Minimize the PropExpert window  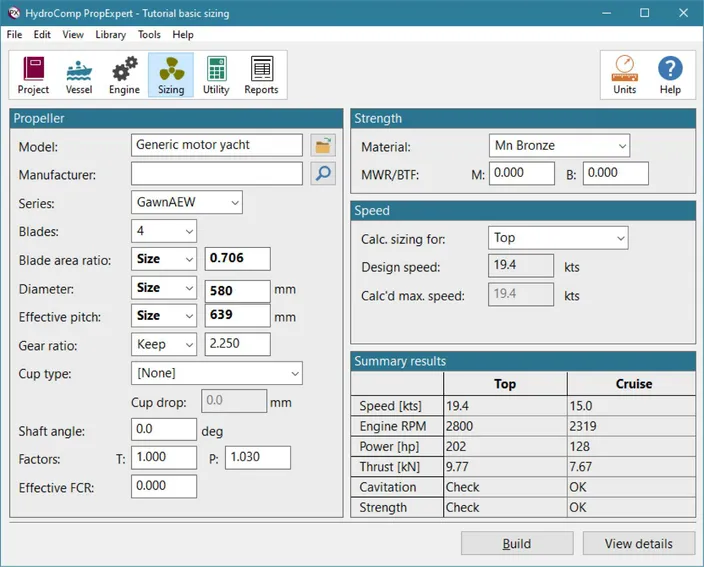point(607,13)
